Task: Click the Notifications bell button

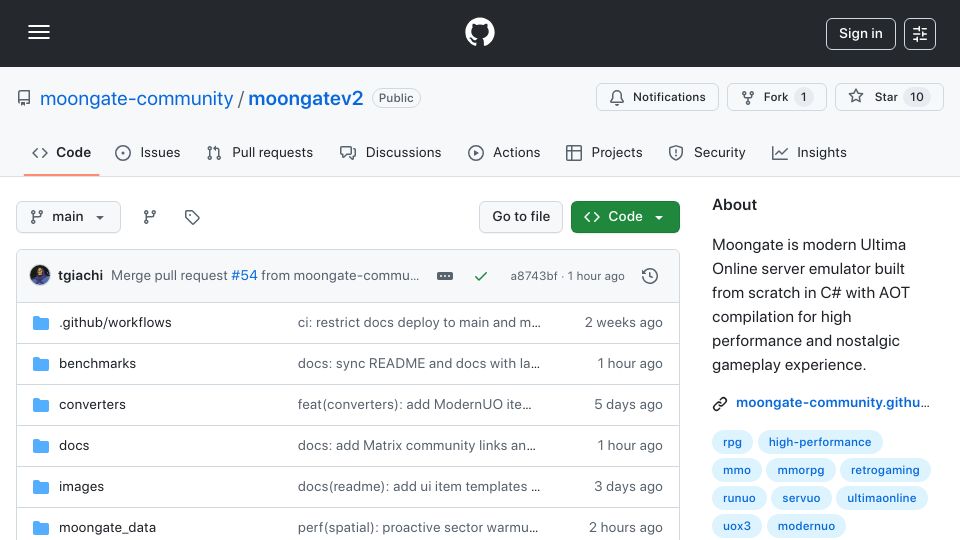Action: pyautogui.click(x=657, y=97)
